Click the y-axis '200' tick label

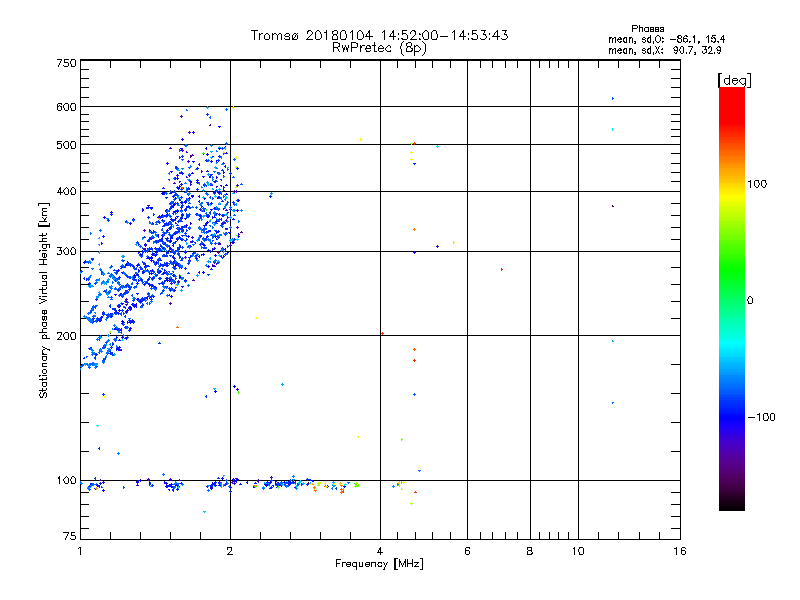(66, 336)
